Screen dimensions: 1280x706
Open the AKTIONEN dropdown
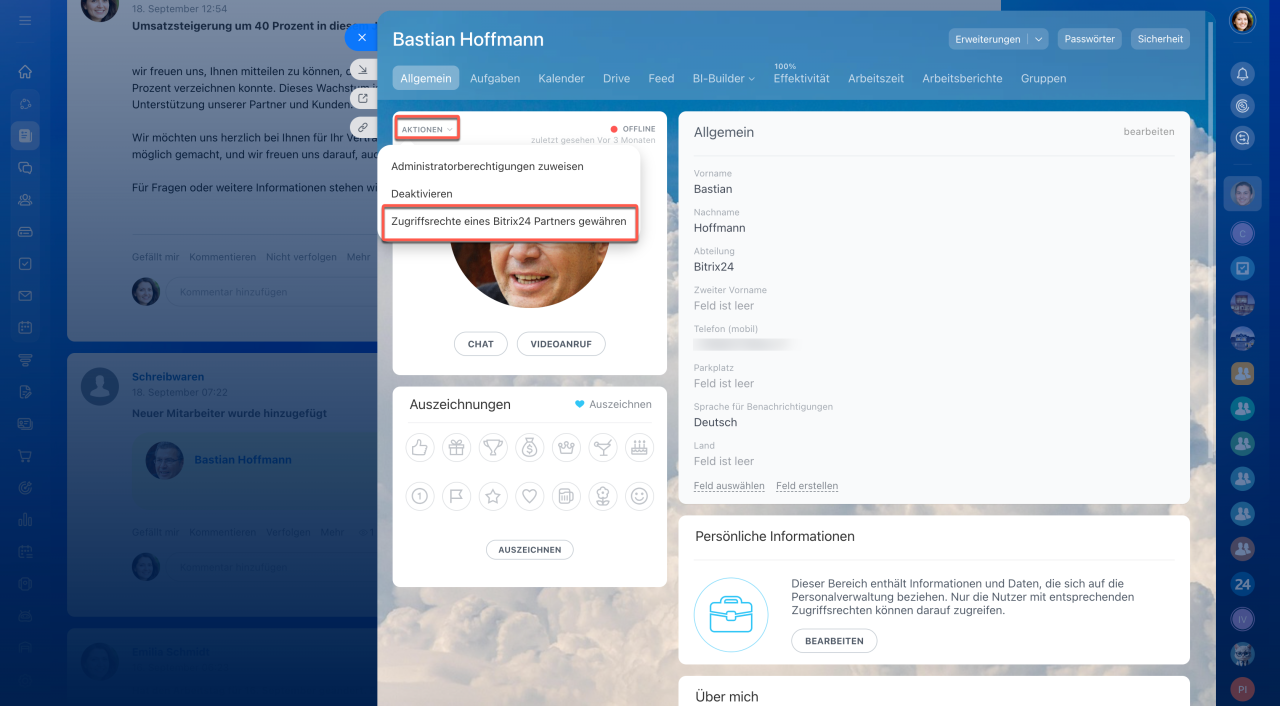click(x=427, y=129)
